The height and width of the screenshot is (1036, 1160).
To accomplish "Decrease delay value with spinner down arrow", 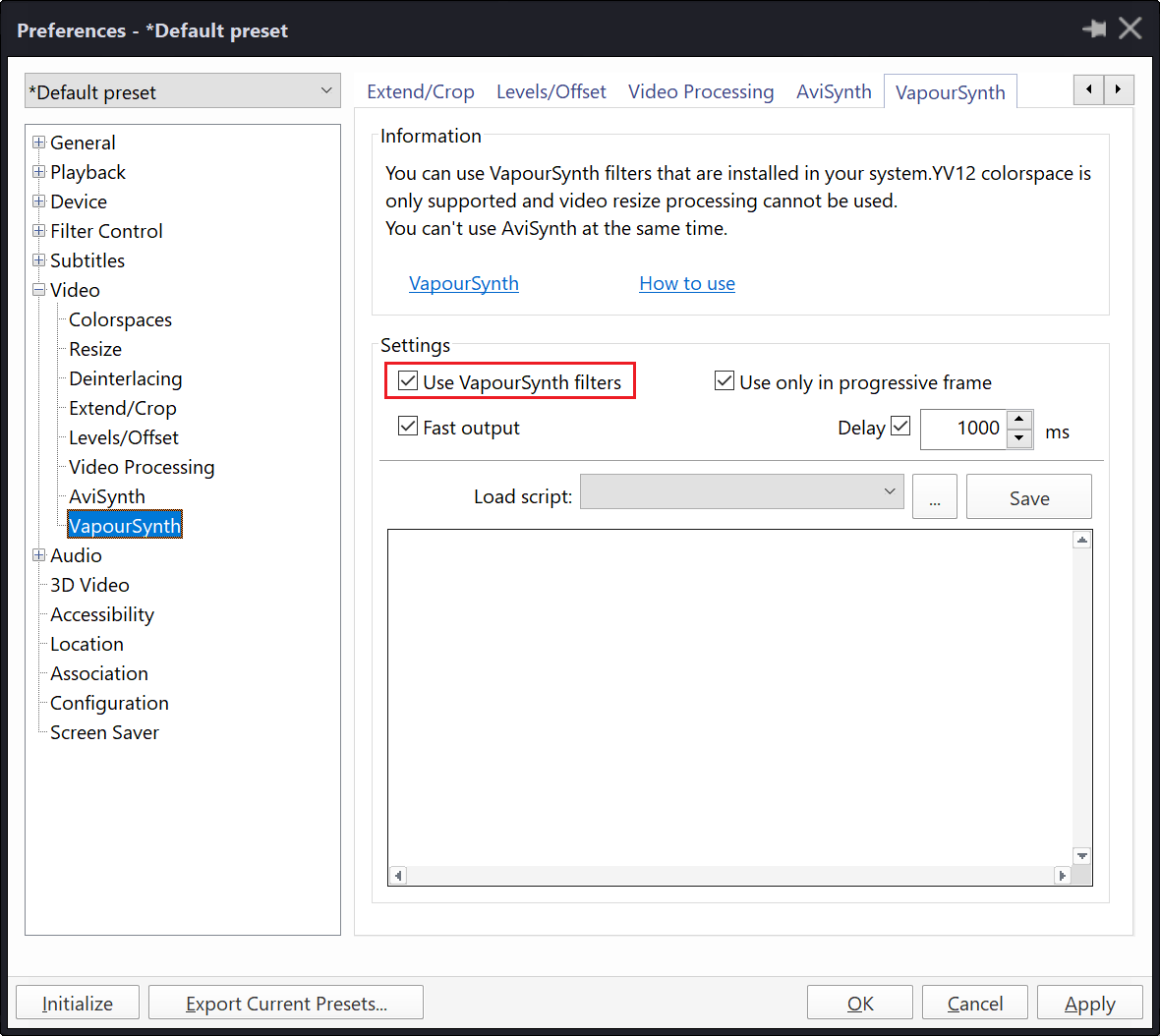I will 1019,437.
